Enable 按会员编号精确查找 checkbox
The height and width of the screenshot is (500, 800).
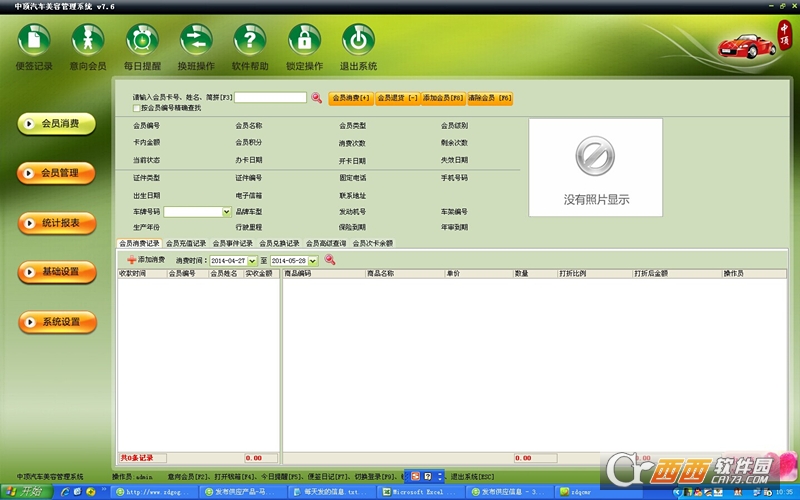click(x=137, y=108)
